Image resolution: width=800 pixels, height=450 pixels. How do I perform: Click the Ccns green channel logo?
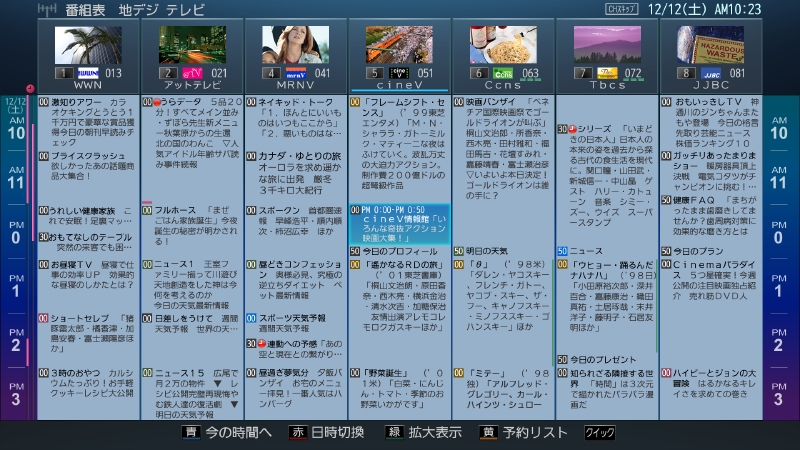tap(502, 72)
